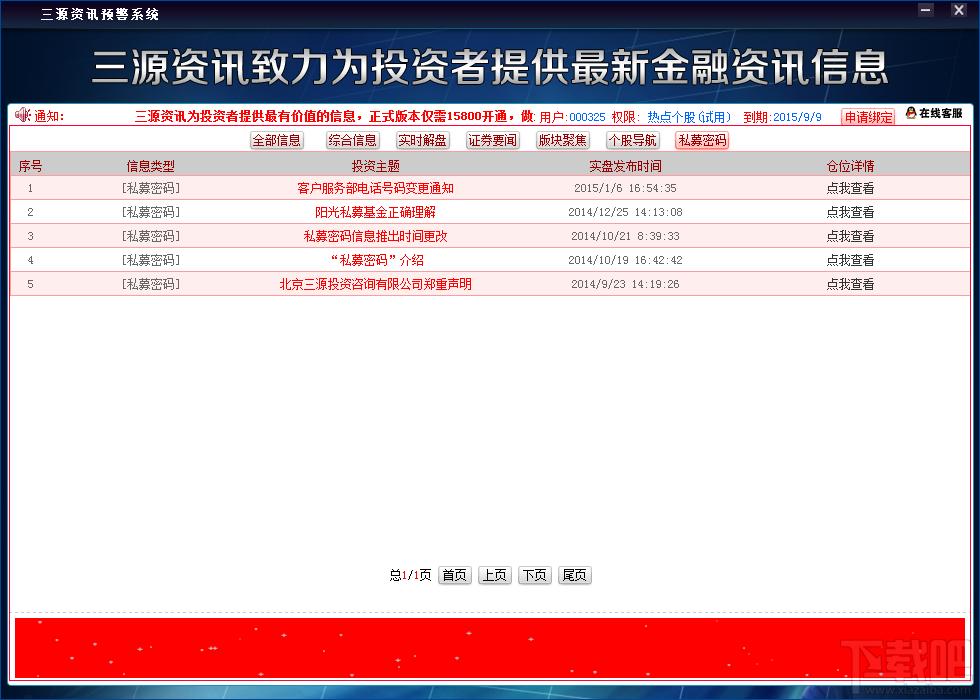The image size is (980, 700).
Task: Click the date 2015/1/6 16:54:35
Action: pos(625,188)
